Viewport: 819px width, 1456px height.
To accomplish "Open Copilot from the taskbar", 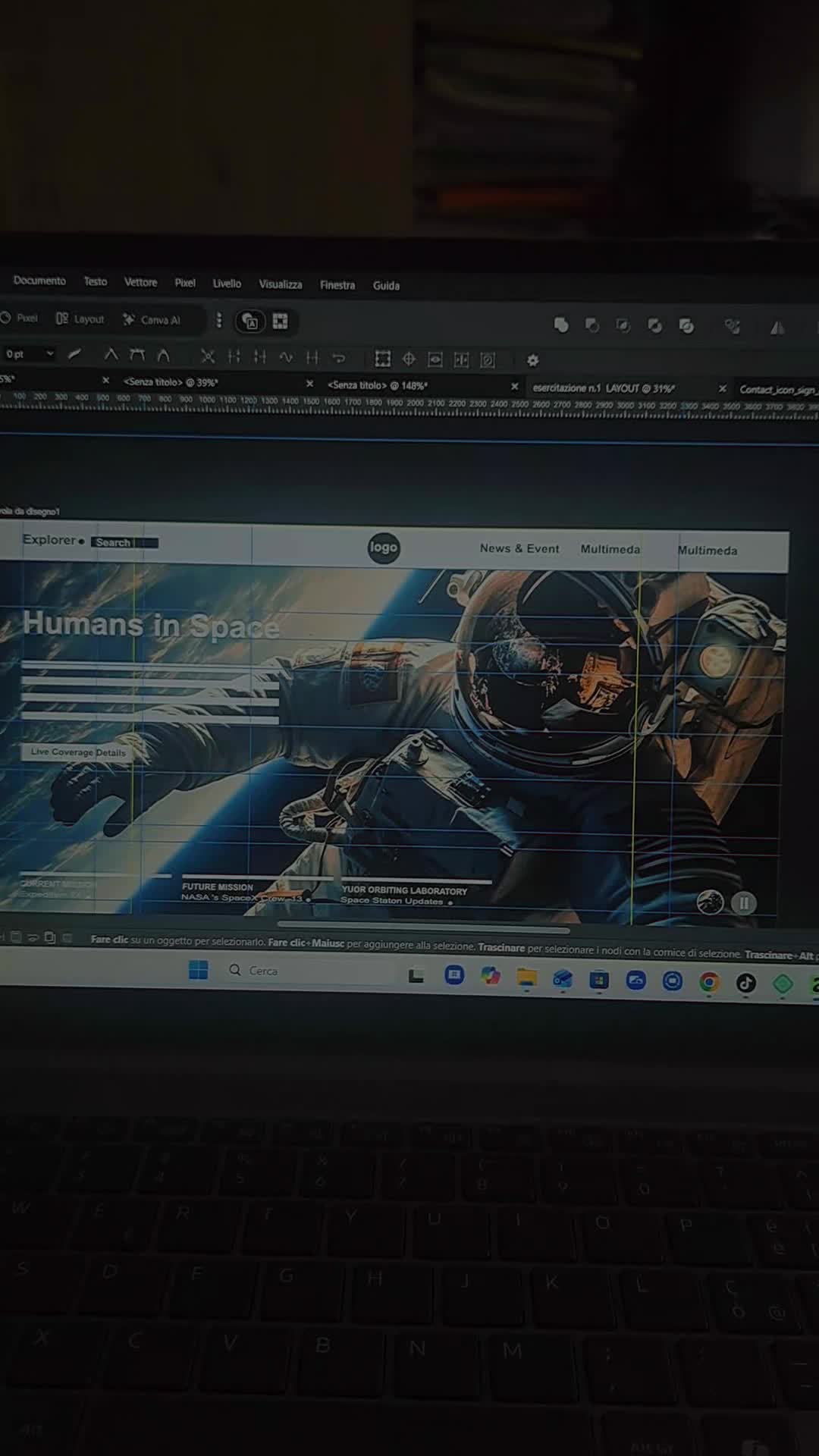I will coord(491,976).
